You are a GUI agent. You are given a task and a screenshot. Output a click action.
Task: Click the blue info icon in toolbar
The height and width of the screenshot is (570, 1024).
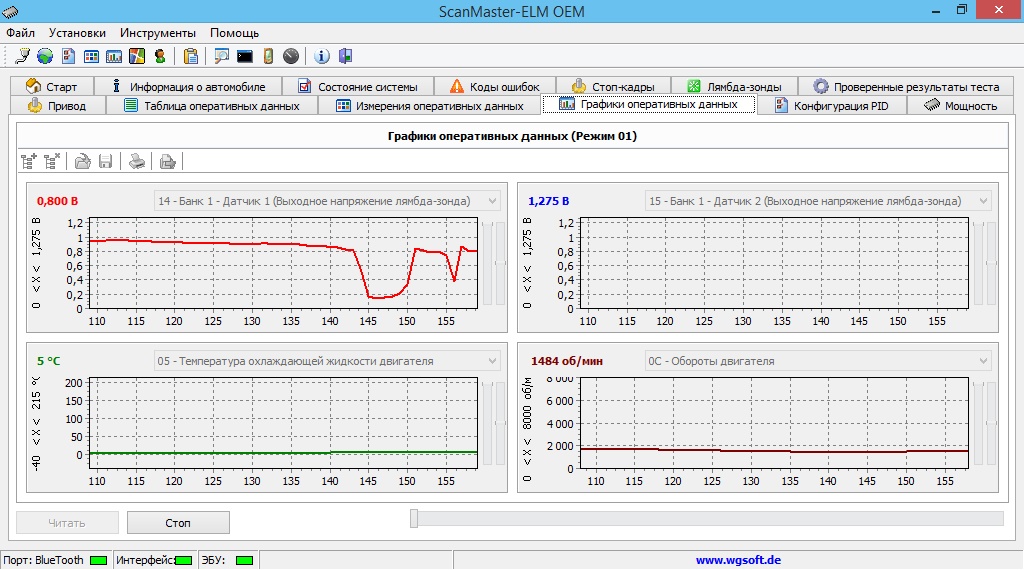click(322, 56)
